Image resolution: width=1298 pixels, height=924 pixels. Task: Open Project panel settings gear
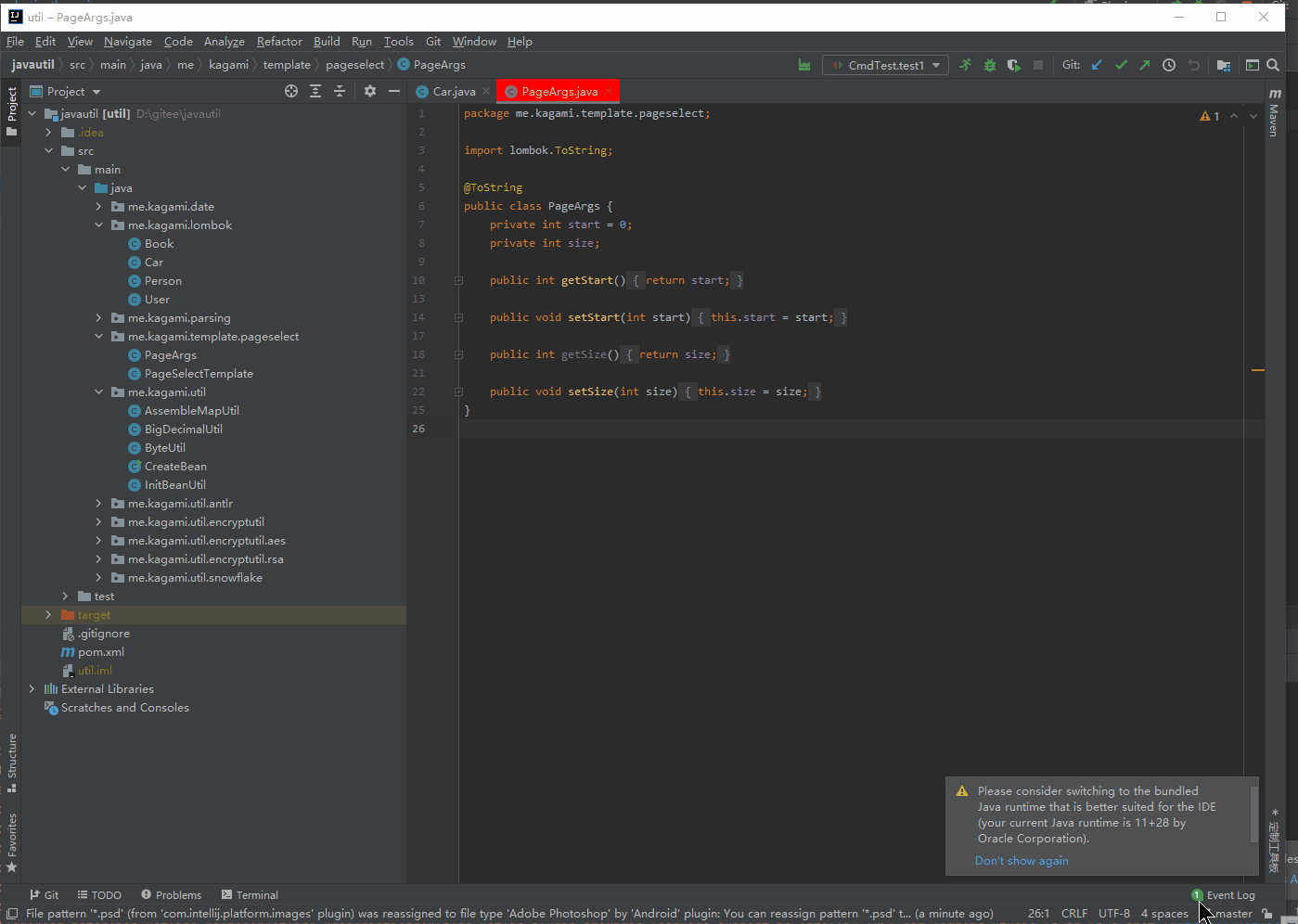coord(369,91)
